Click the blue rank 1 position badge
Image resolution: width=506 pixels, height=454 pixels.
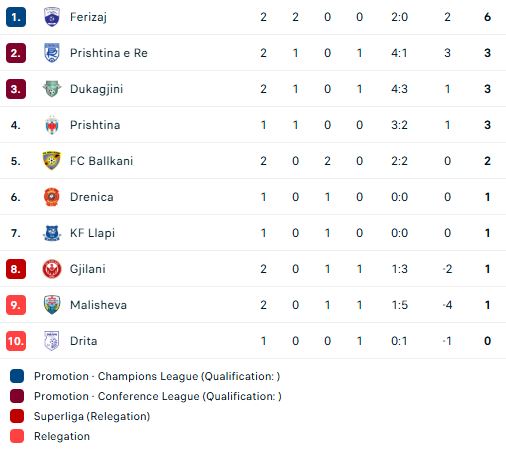pos(16,17)
